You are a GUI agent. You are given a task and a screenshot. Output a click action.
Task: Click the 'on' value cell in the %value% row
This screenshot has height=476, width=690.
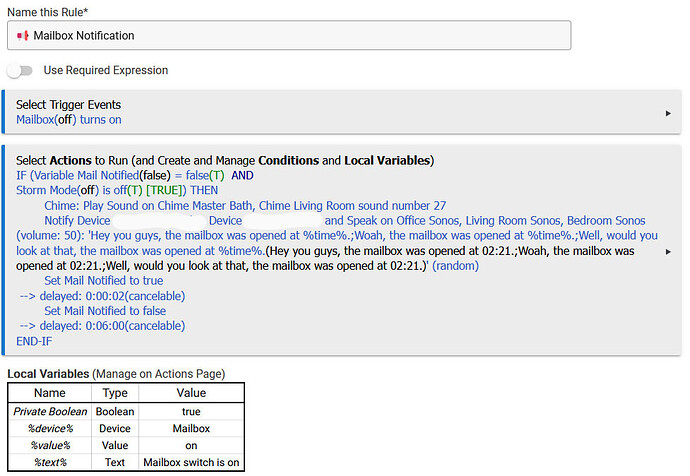point(191,446)
